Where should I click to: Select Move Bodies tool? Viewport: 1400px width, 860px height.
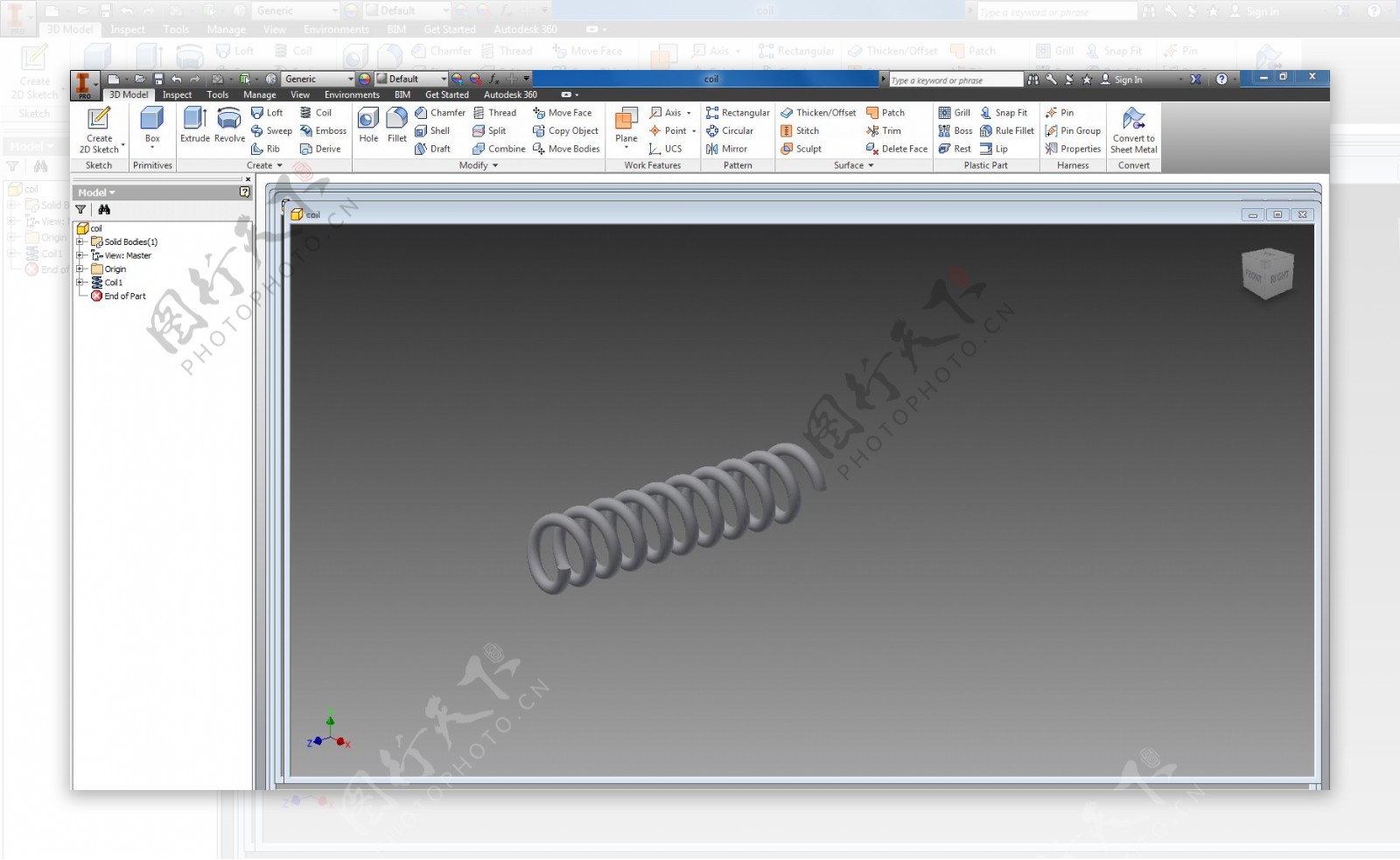click(566, 149)
